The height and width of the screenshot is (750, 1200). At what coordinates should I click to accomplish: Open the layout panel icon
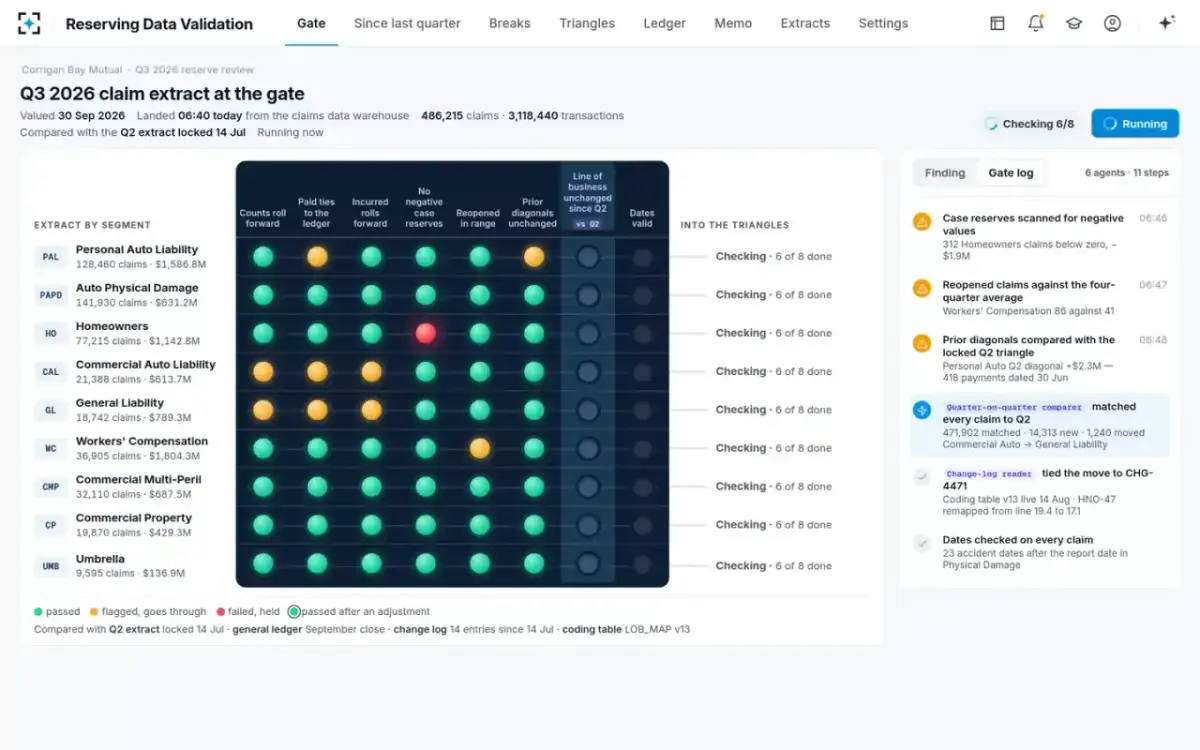tap(997, 23)
